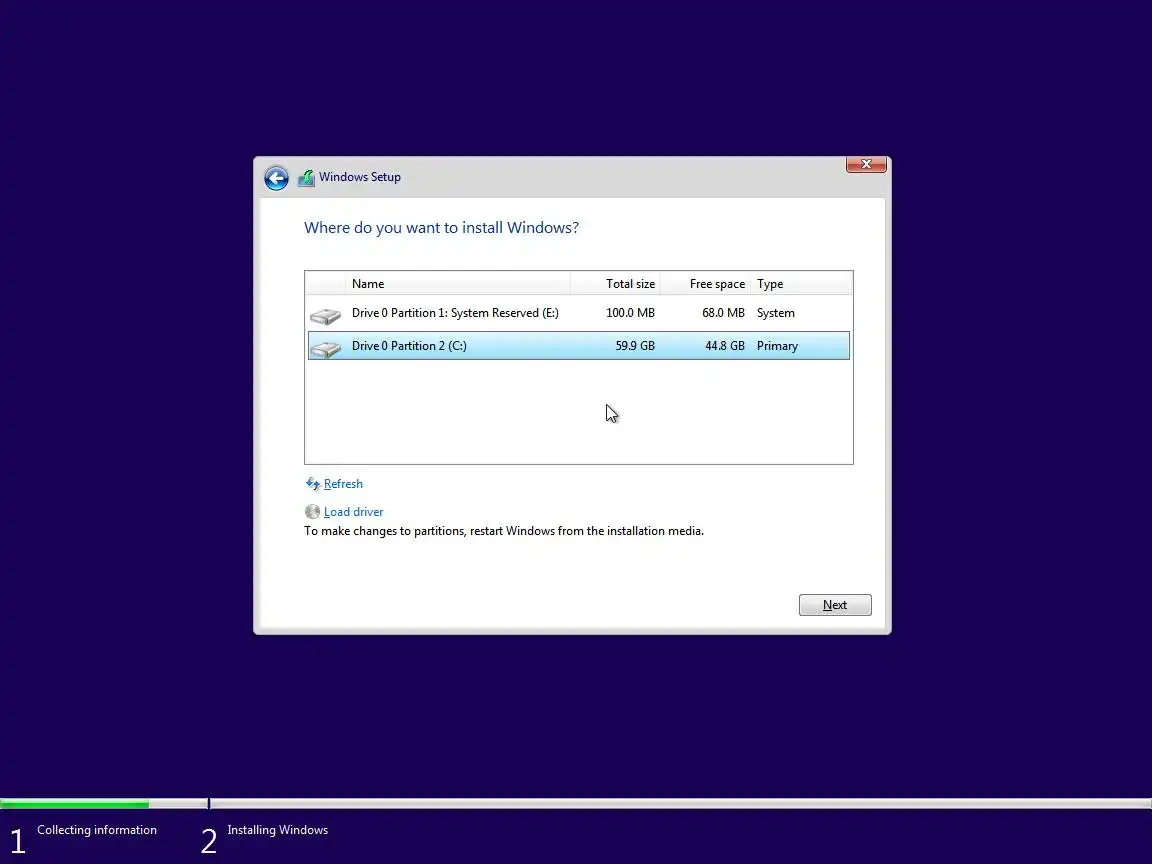Click 'Where do you want to install Windows?' heading

(x=442, y=228)
